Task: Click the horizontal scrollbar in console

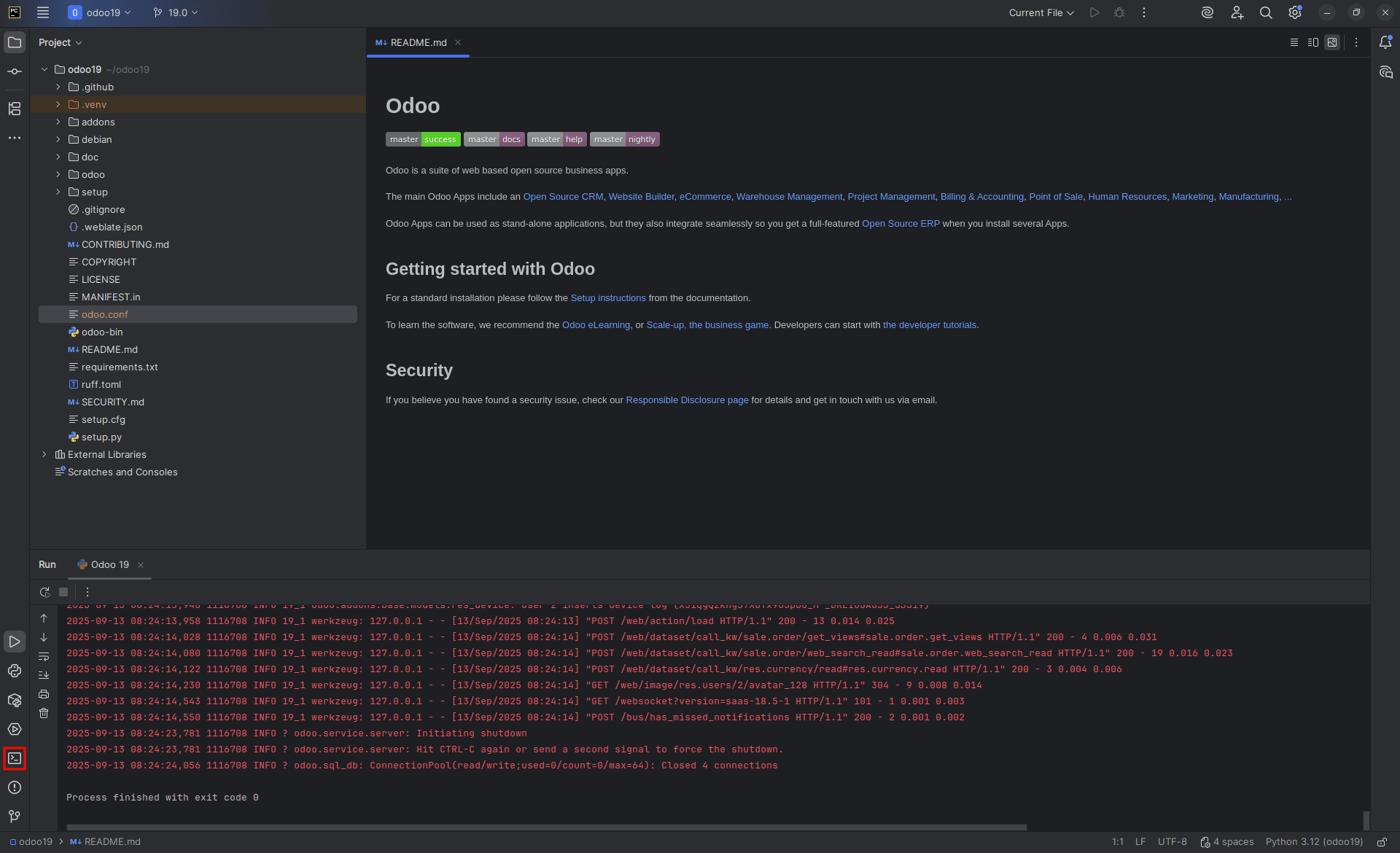Action: click(547, 827)
